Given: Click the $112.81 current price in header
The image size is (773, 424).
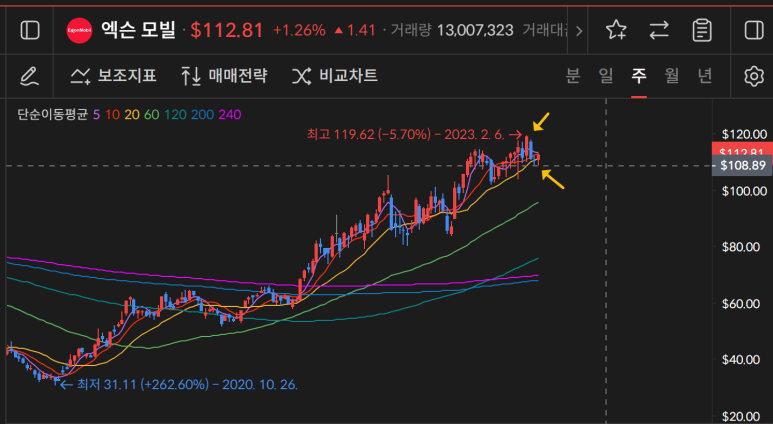Looking at the screenshot, I should click(227, 31).
